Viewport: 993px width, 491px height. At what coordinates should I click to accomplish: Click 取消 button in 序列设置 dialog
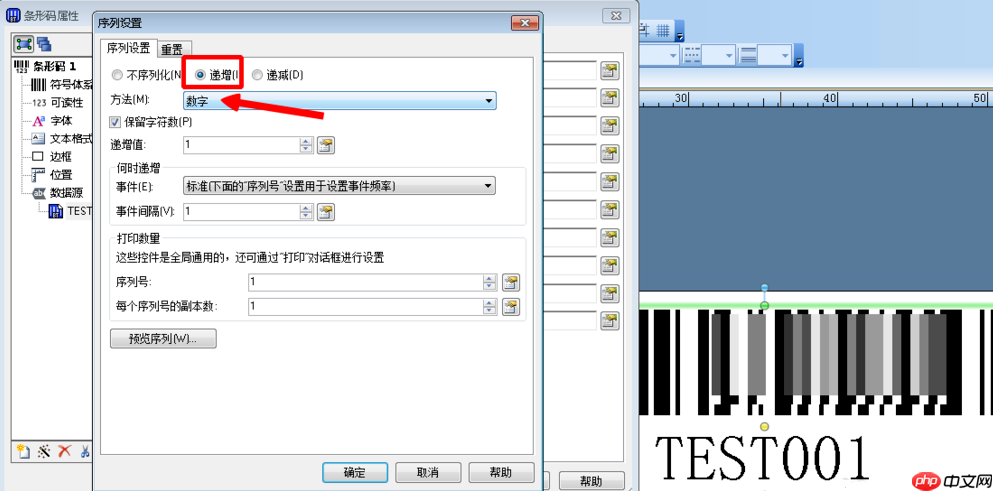coord(428,473)
